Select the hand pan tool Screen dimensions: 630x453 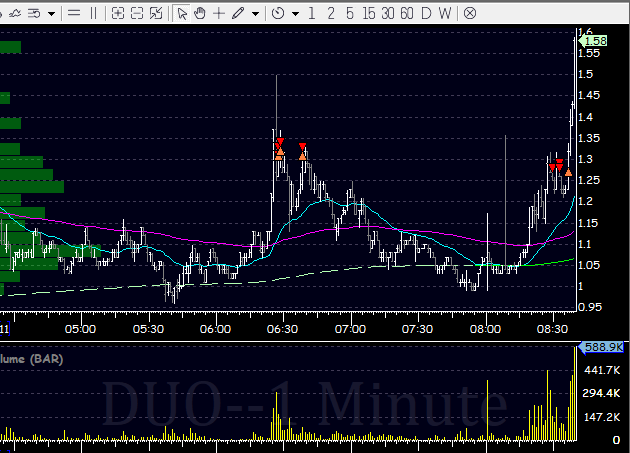[200, 13]
